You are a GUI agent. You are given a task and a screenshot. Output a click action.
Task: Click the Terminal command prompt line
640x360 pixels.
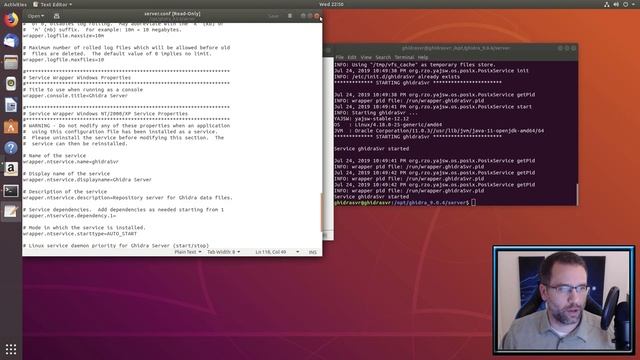(405, 202)
